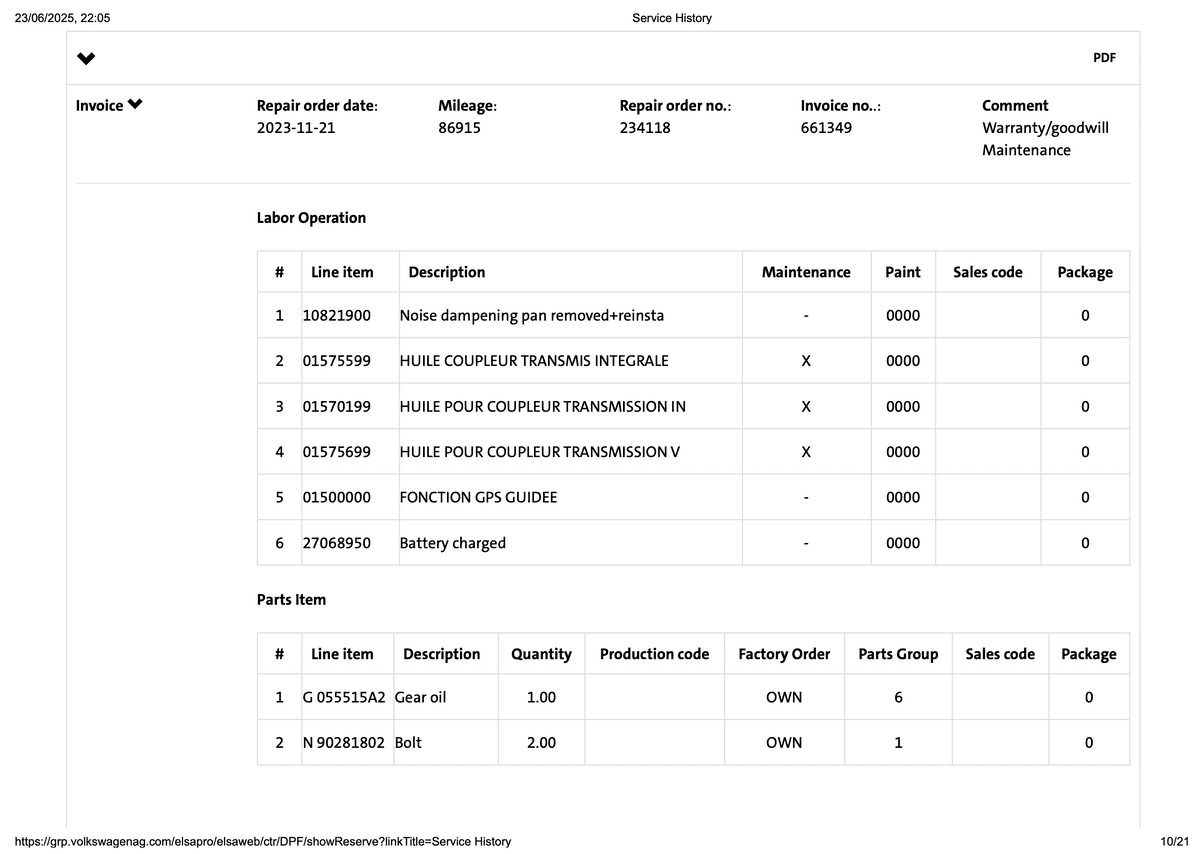Click Labor table Sales code column header
The height and width of the screenshot is (854, 1200).
click(988, 272)
